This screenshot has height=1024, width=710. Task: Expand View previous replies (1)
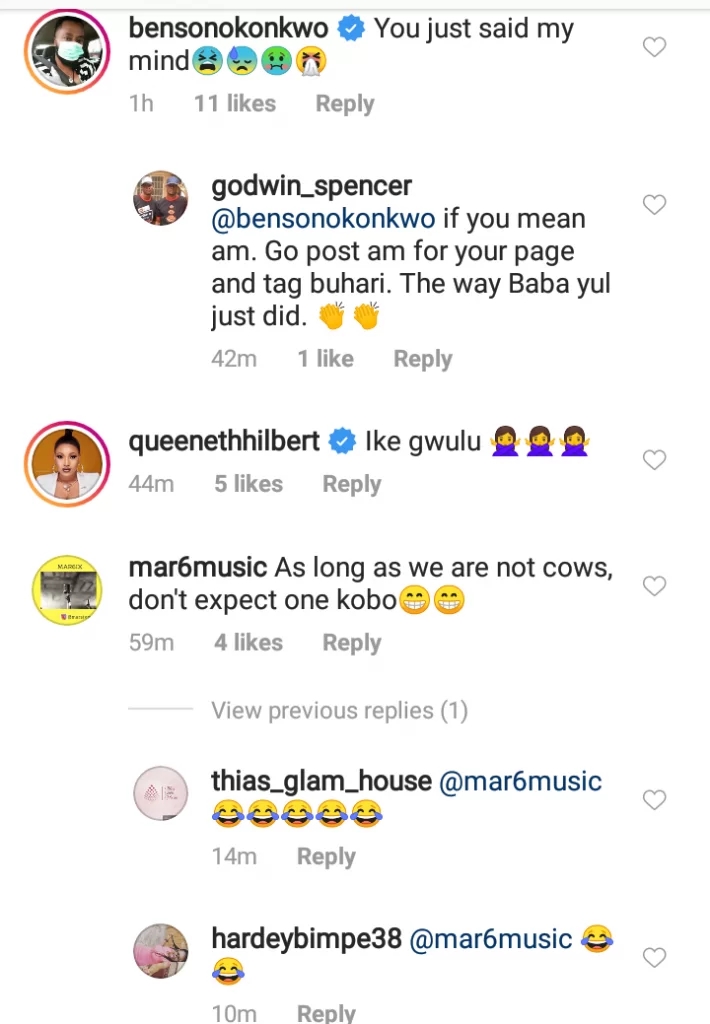pyautogui.click(x=339, y=711)
